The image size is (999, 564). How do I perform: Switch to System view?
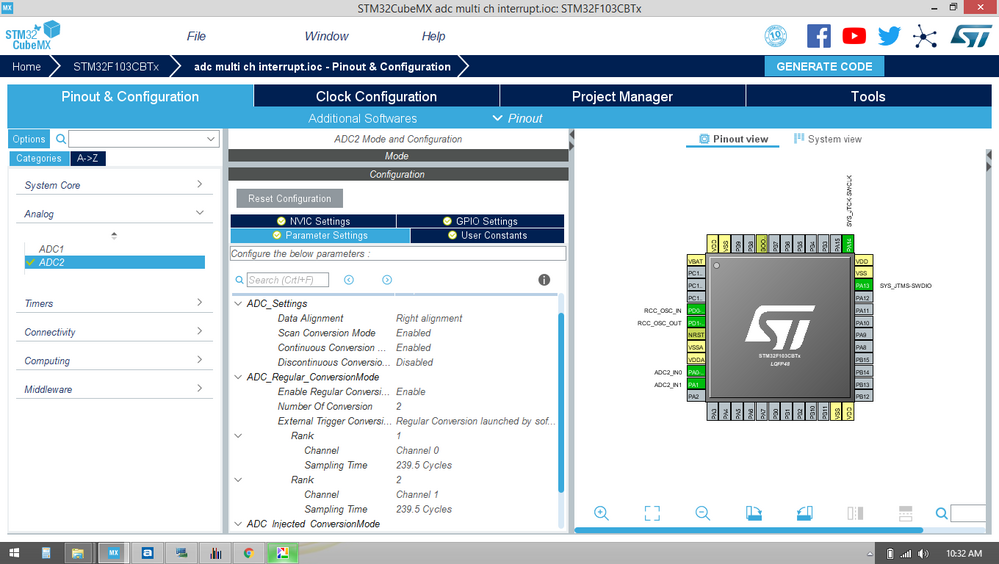pyautogui.click(x=828, y=139)
